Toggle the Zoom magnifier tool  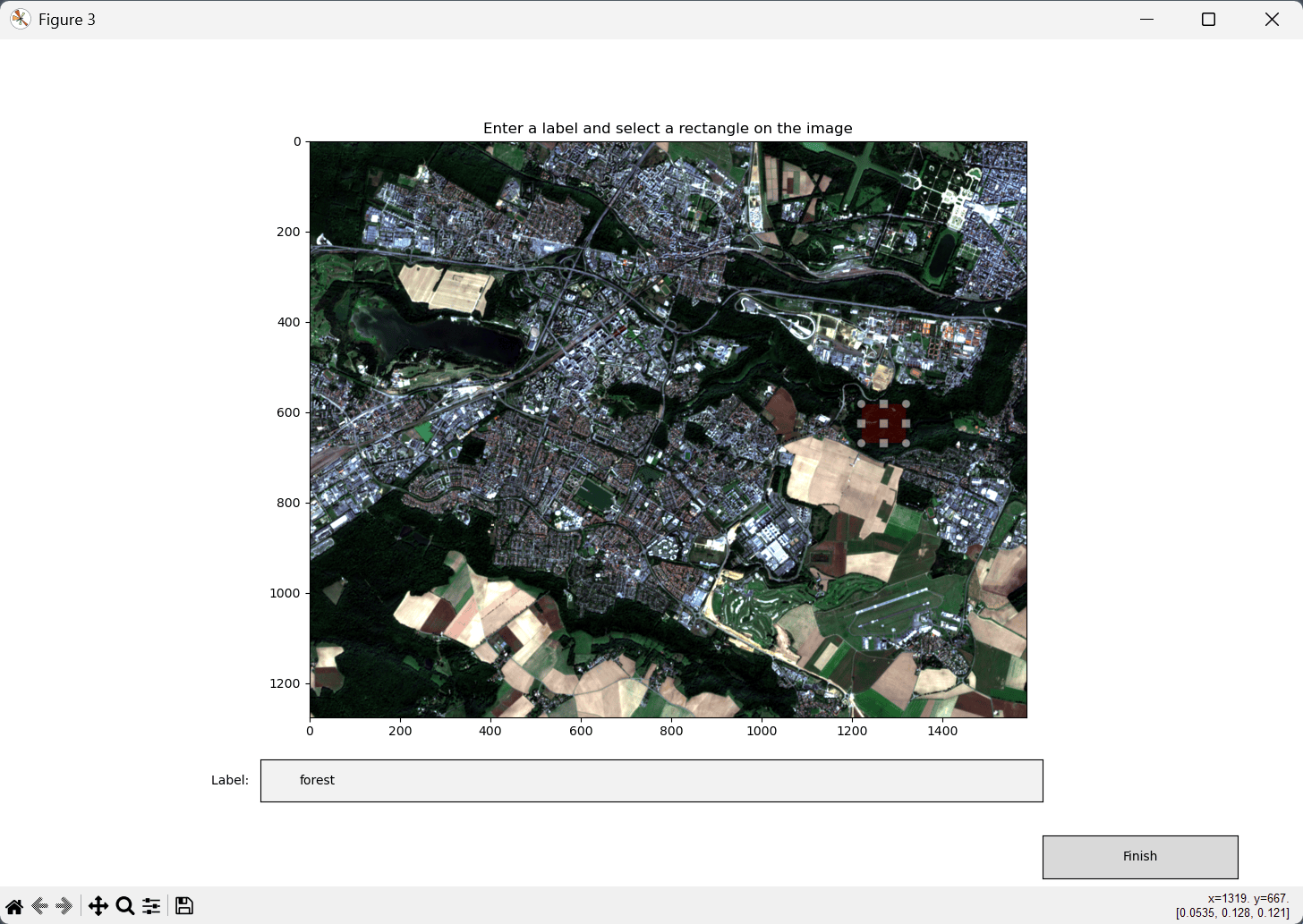125,906
